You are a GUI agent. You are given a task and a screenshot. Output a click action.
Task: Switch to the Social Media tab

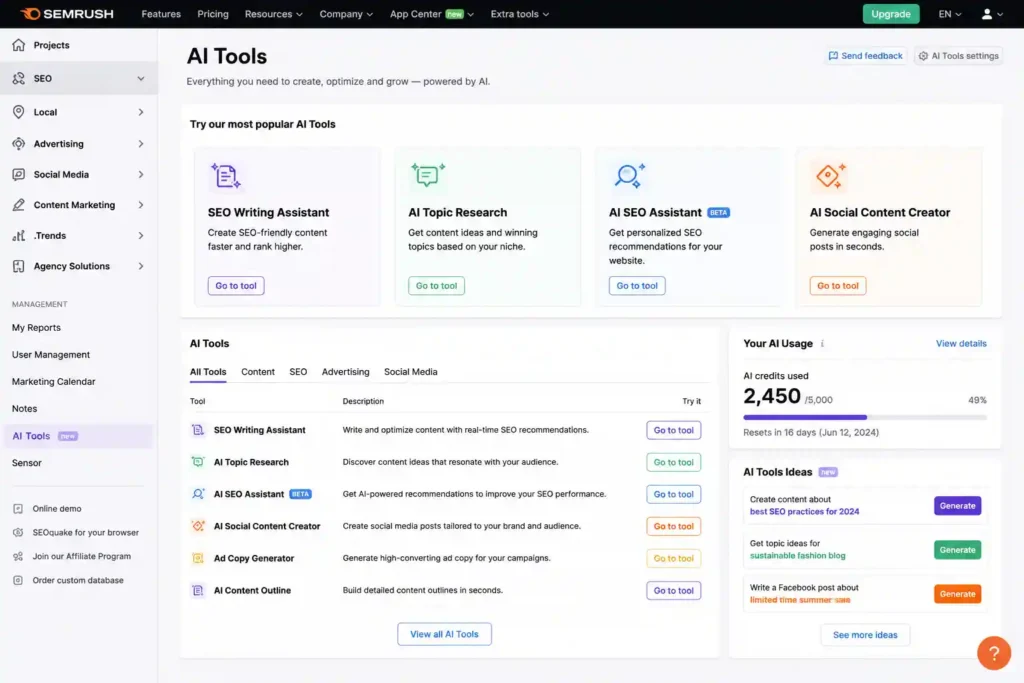coord(411,372)
